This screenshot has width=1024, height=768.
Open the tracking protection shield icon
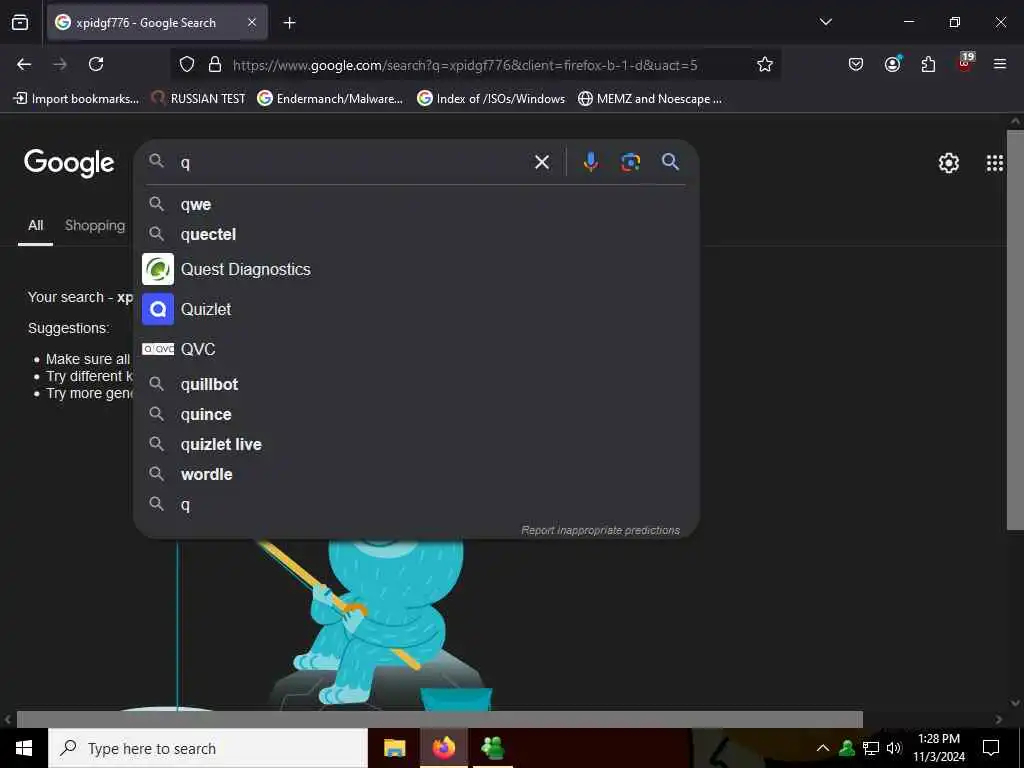pyautogui.click(x=187, y=65)
